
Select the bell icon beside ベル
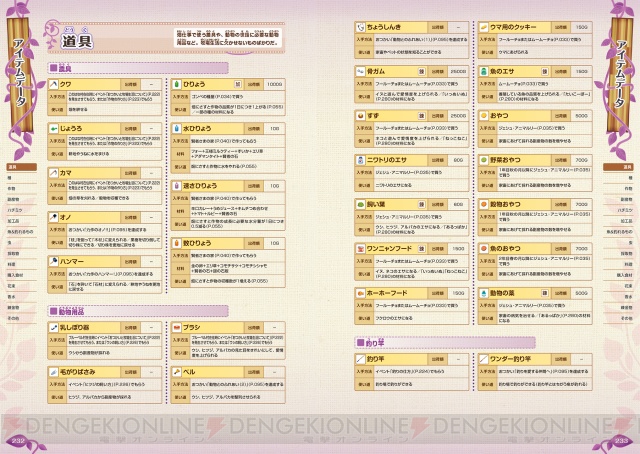click(x=177, y=372)
